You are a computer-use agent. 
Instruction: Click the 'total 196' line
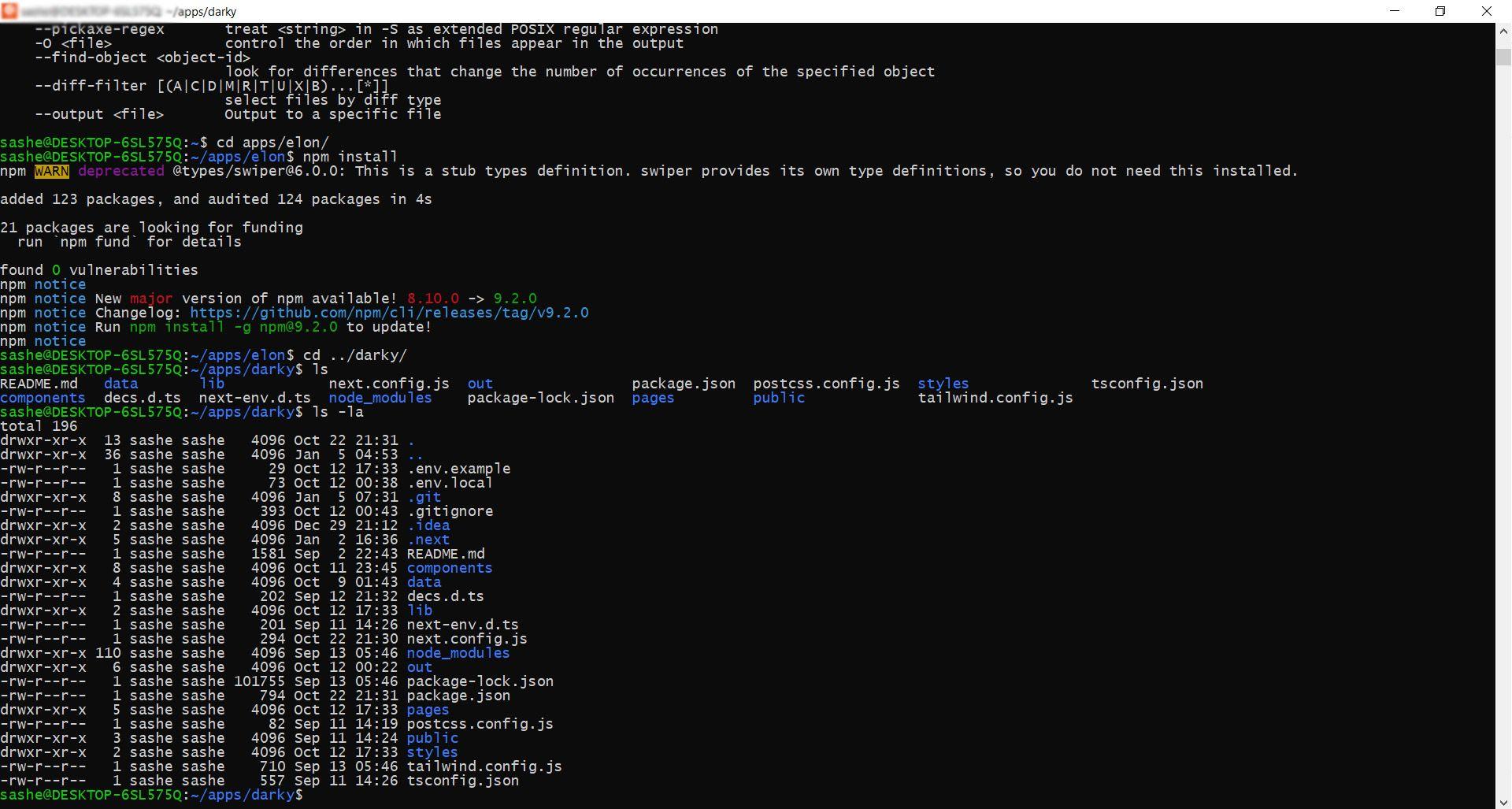click(x=39, y=426)
